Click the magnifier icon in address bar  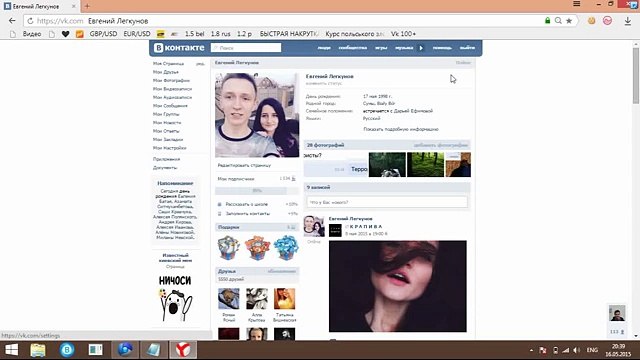pos(558,20)
